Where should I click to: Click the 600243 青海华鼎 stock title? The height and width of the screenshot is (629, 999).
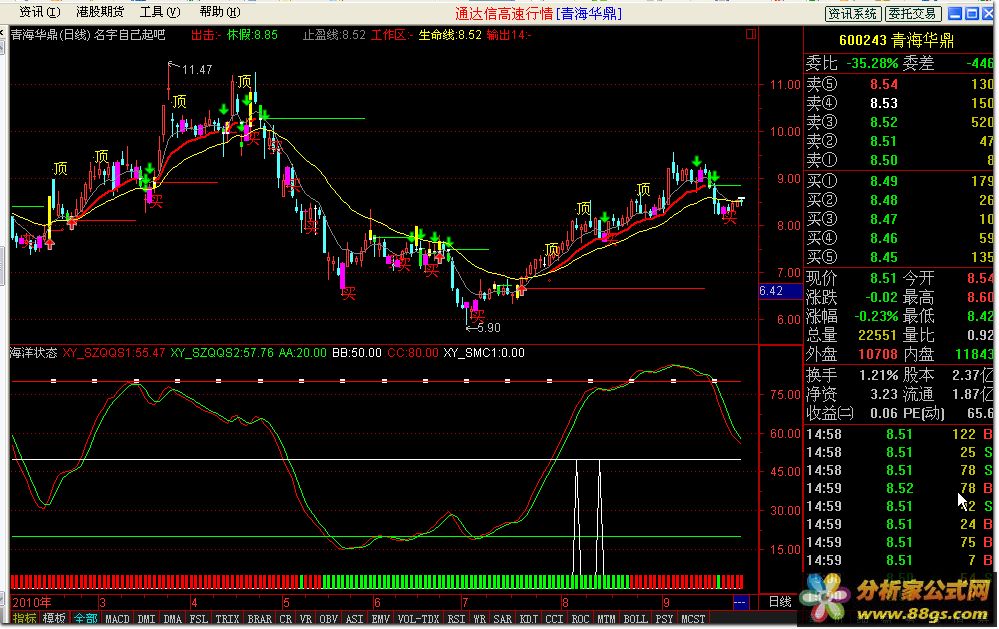click(x=896, y=40)
